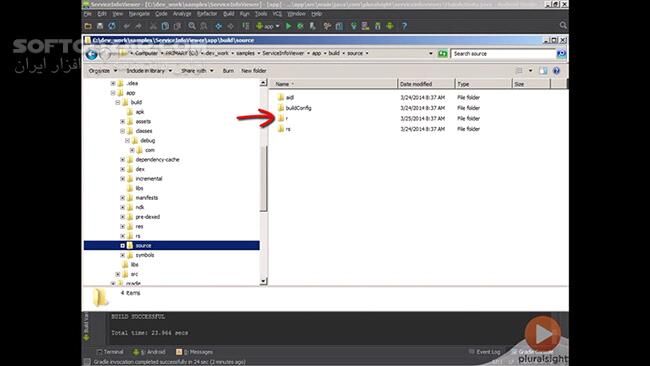Screen dimensions: 650x366
Task: Sort files by Date modified column
Action: (426, 84)
